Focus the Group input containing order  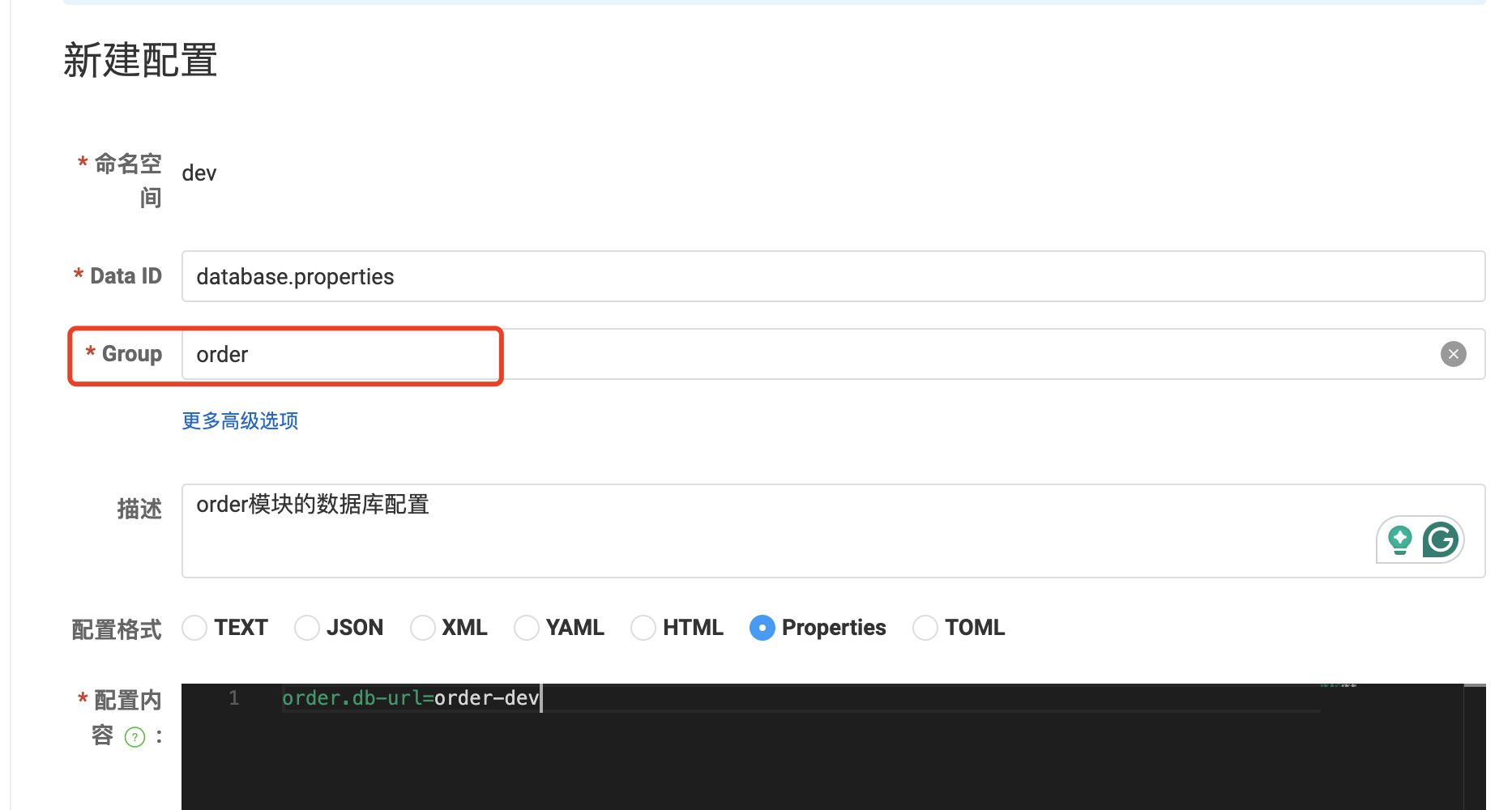pyautogui.click(x=833, y=354)
